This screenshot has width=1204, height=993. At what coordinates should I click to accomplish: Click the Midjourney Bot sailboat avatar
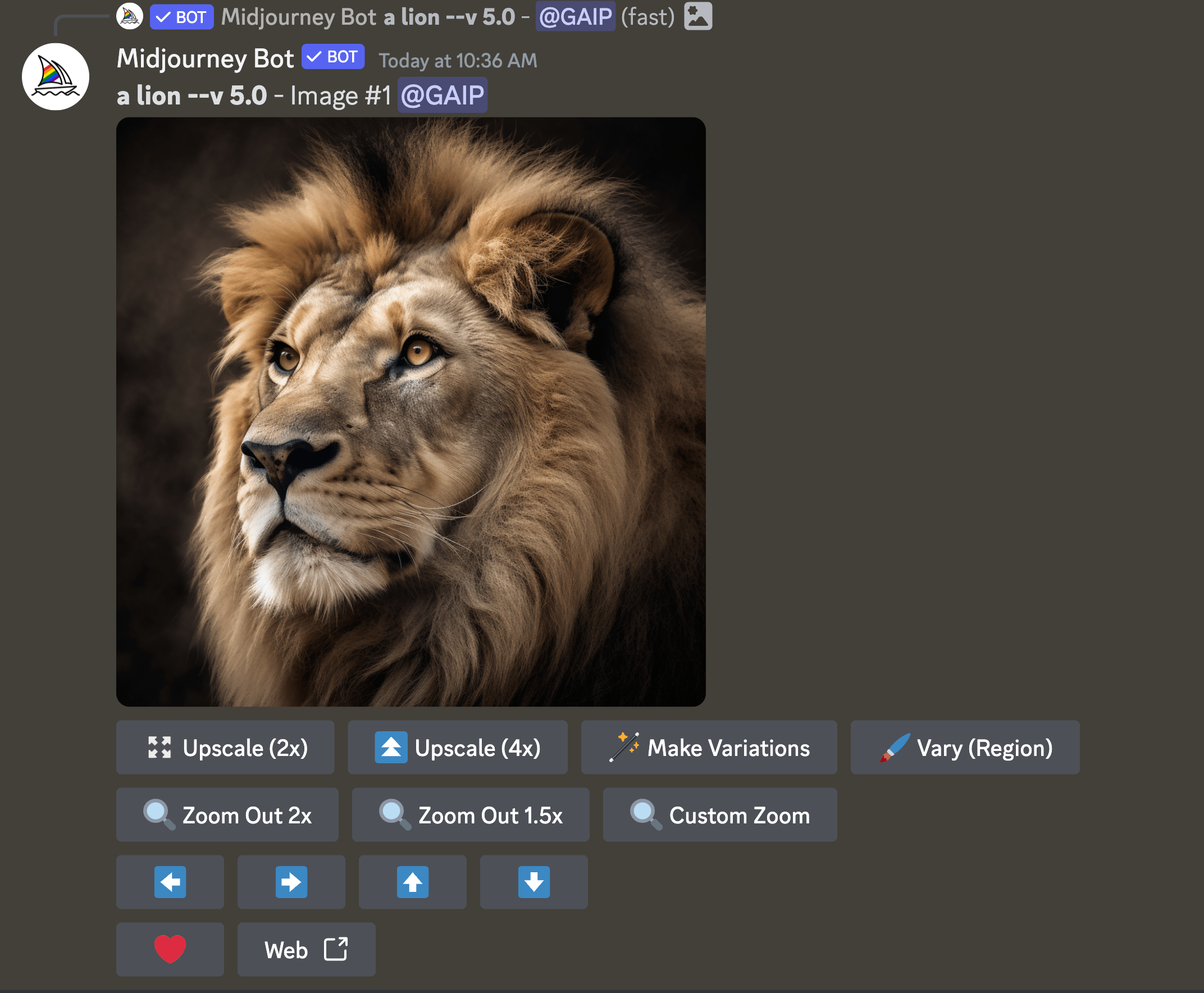(56, 76)
